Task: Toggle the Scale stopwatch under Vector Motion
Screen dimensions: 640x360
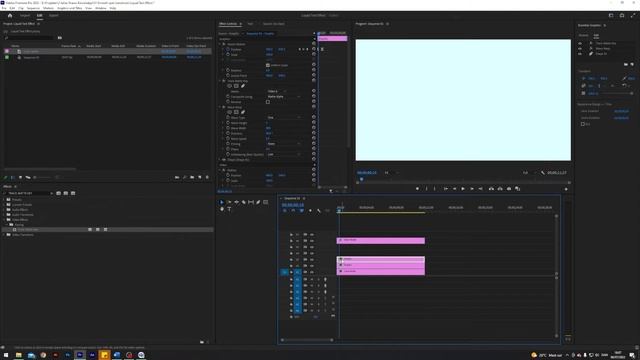Action: 228,55
